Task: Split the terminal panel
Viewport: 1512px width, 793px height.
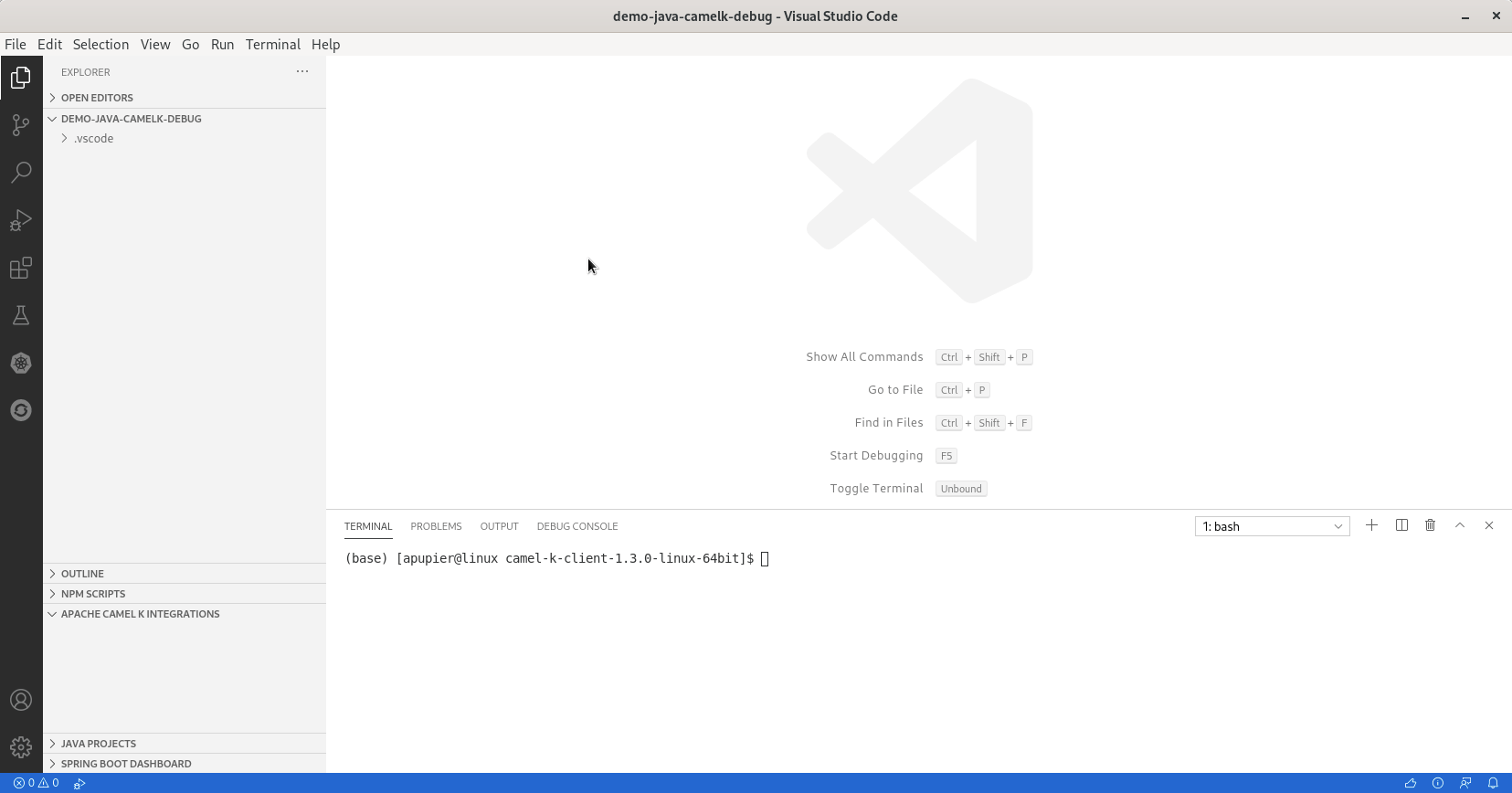Action: coord(1401,525)
